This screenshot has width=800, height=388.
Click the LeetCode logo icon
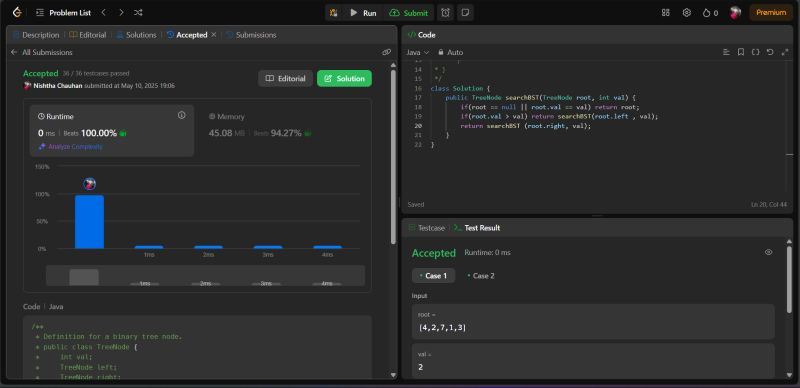(17, 12)
